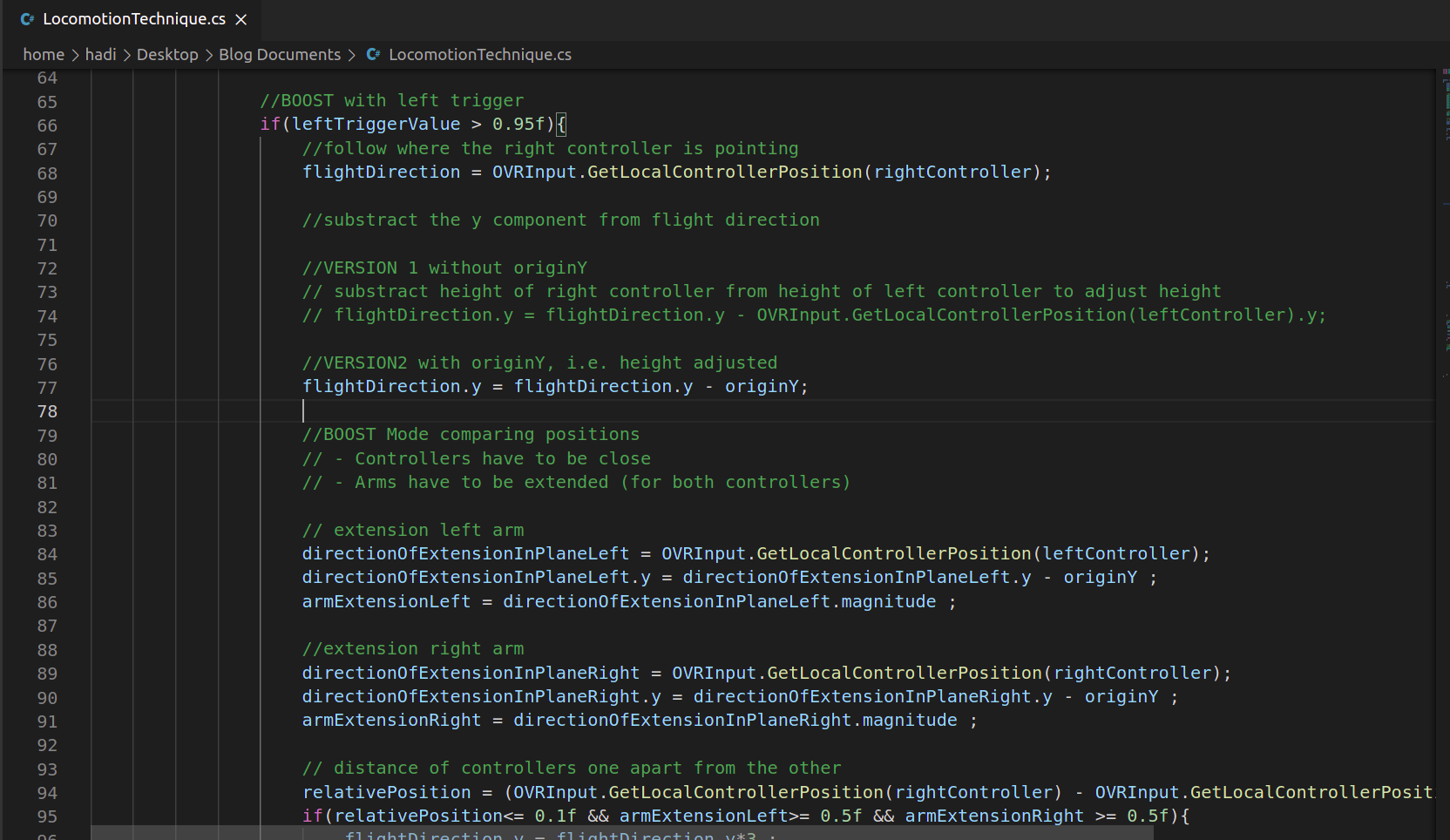Click '//follow where the right controller' comment

click(x=550, y=148)
